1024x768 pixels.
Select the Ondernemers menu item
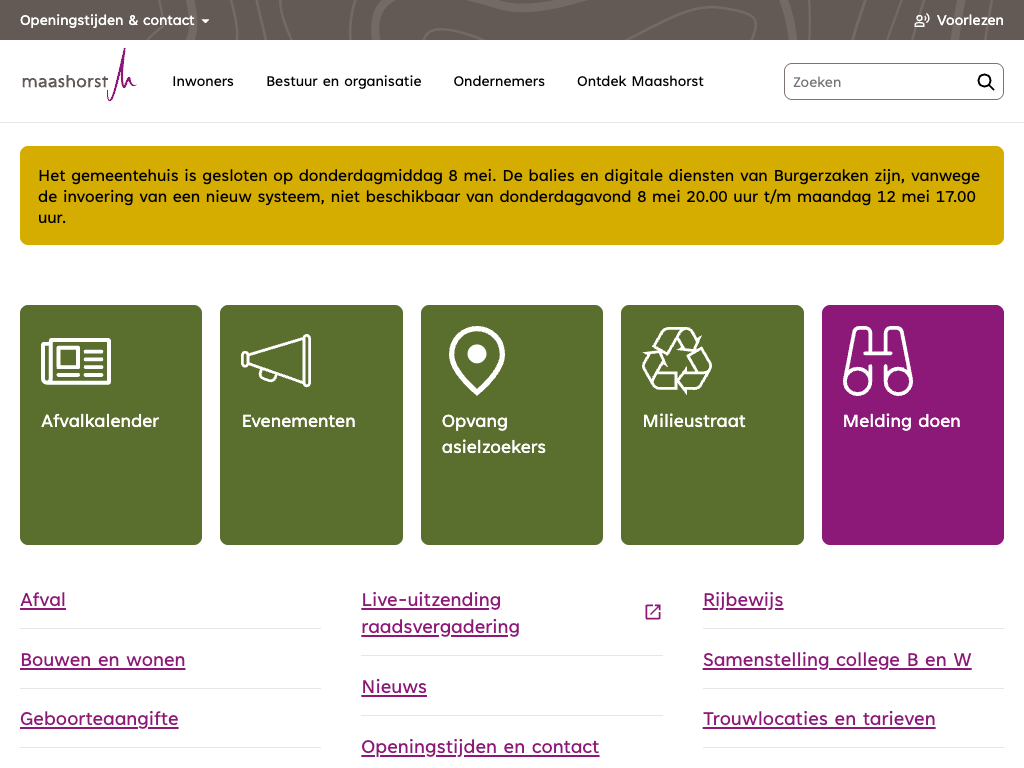(499, 82)
